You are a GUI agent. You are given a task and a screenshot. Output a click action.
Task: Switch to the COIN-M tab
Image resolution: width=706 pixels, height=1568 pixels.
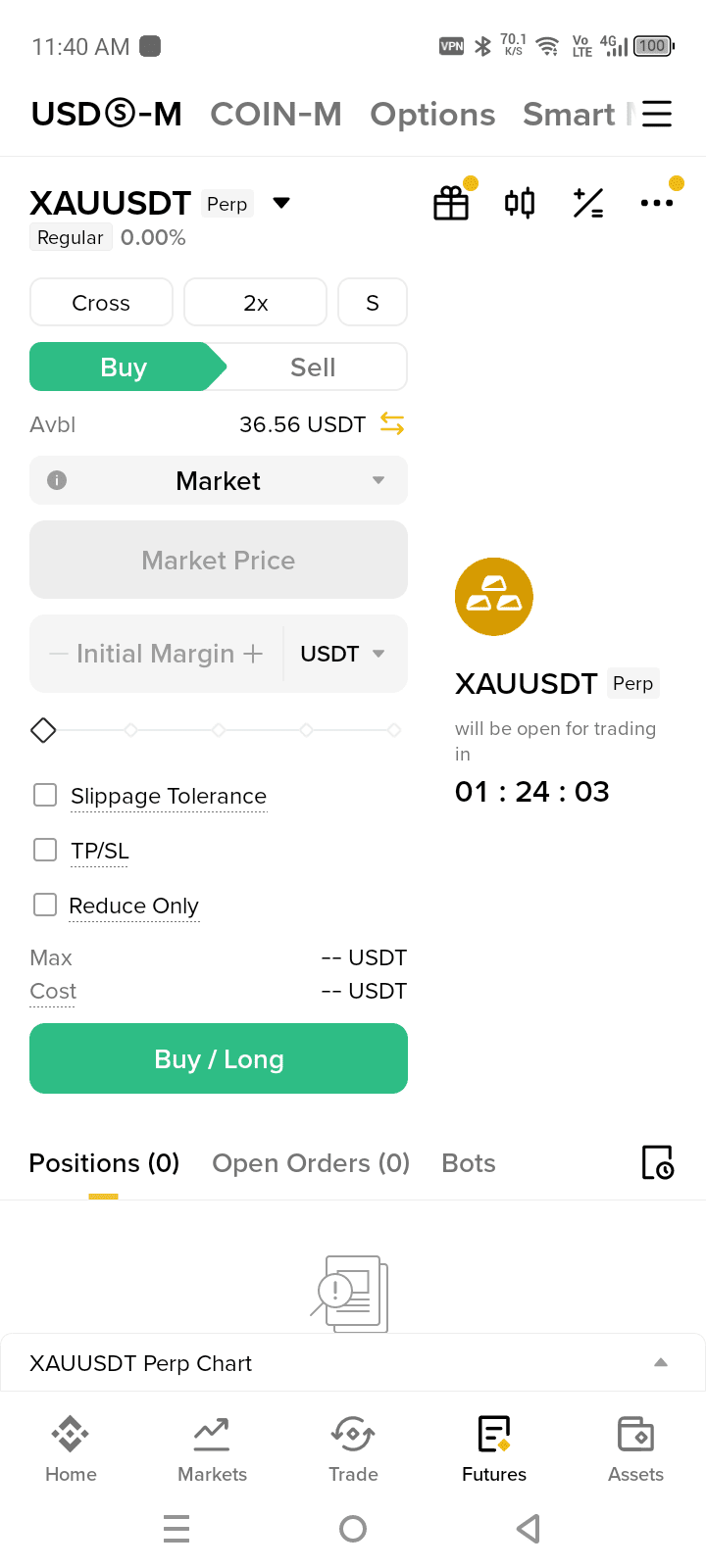point(276,115)
